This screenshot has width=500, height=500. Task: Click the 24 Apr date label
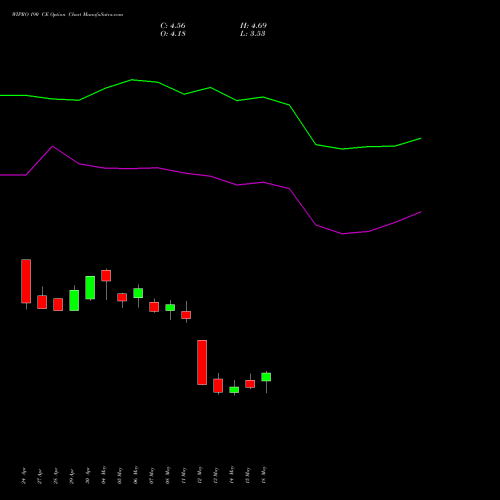tap(24, 476)
